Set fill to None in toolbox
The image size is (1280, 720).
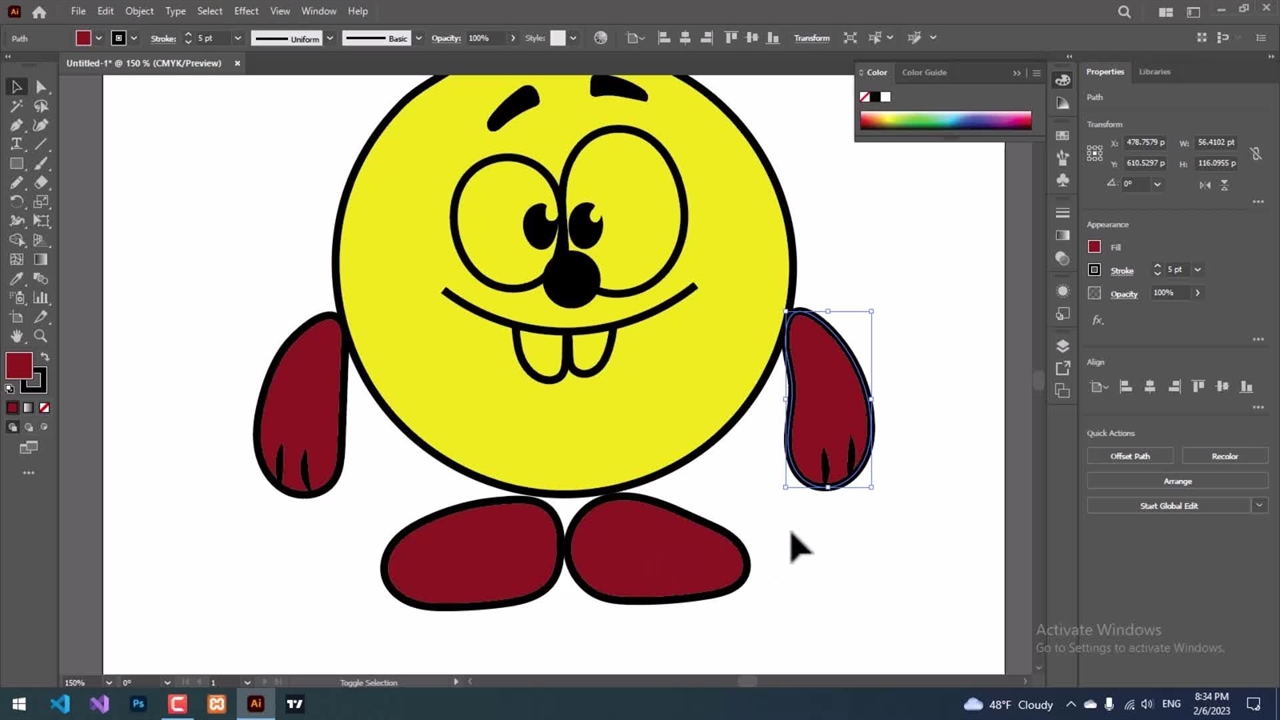[x=43, y=408]
